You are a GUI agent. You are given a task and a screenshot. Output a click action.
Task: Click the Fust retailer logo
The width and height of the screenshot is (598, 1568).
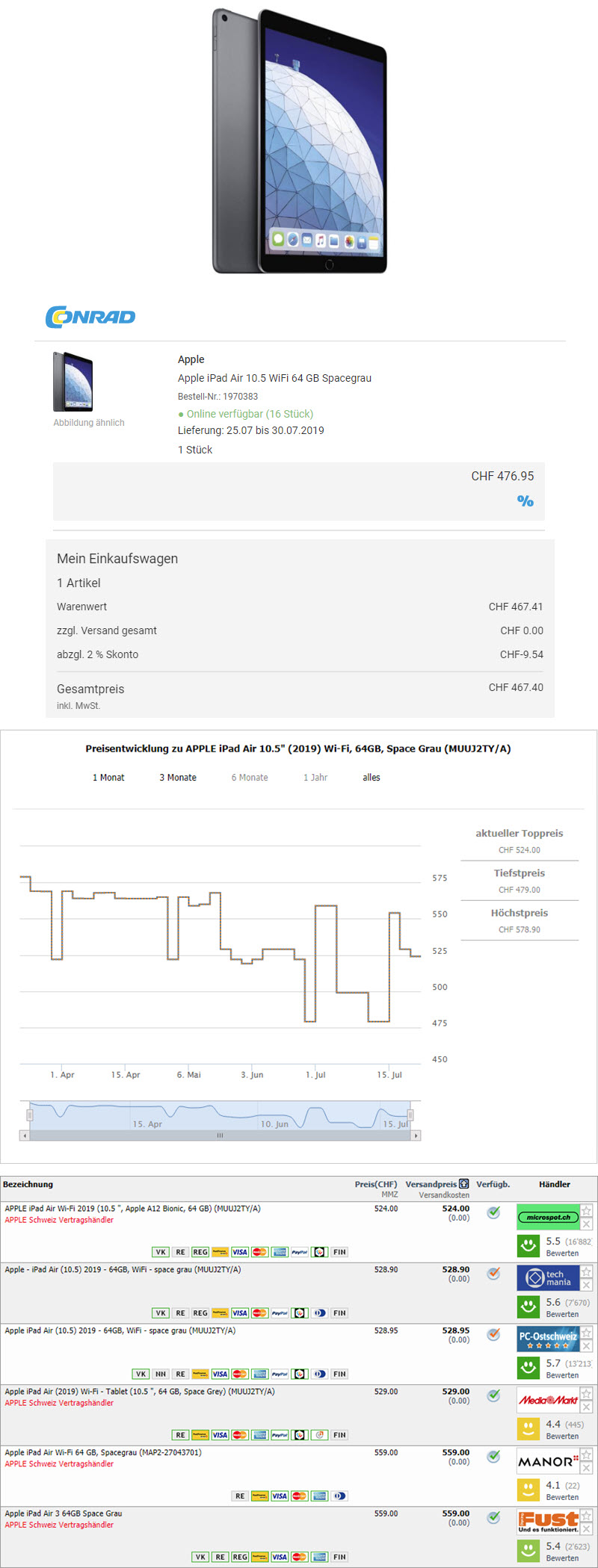(x=548, y=1522)
